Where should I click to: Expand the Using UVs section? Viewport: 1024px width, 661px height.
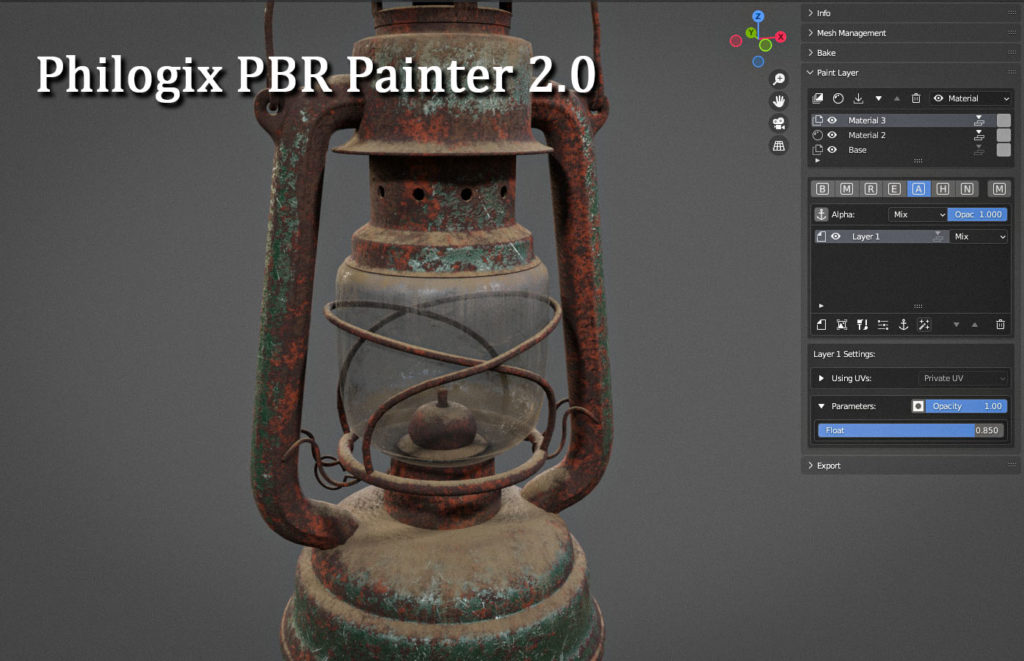coord(822,378)
